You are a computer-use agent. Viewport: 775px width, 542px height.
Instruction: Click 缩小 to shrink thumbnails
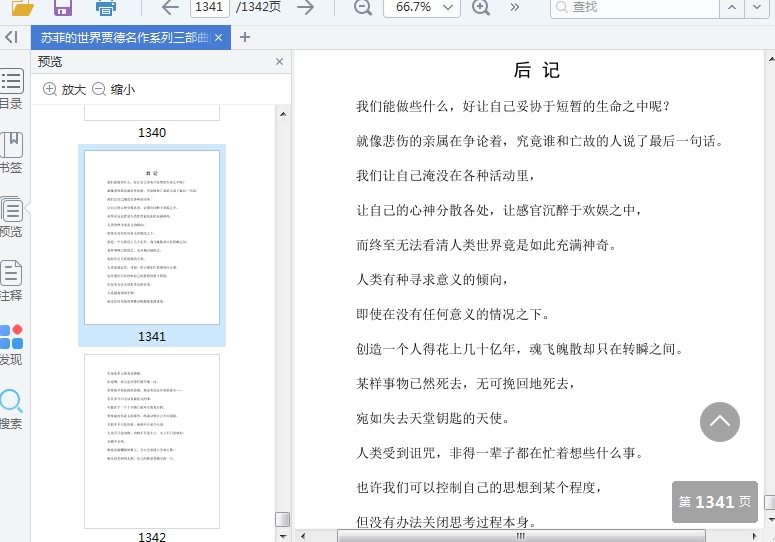coord(114,89)
